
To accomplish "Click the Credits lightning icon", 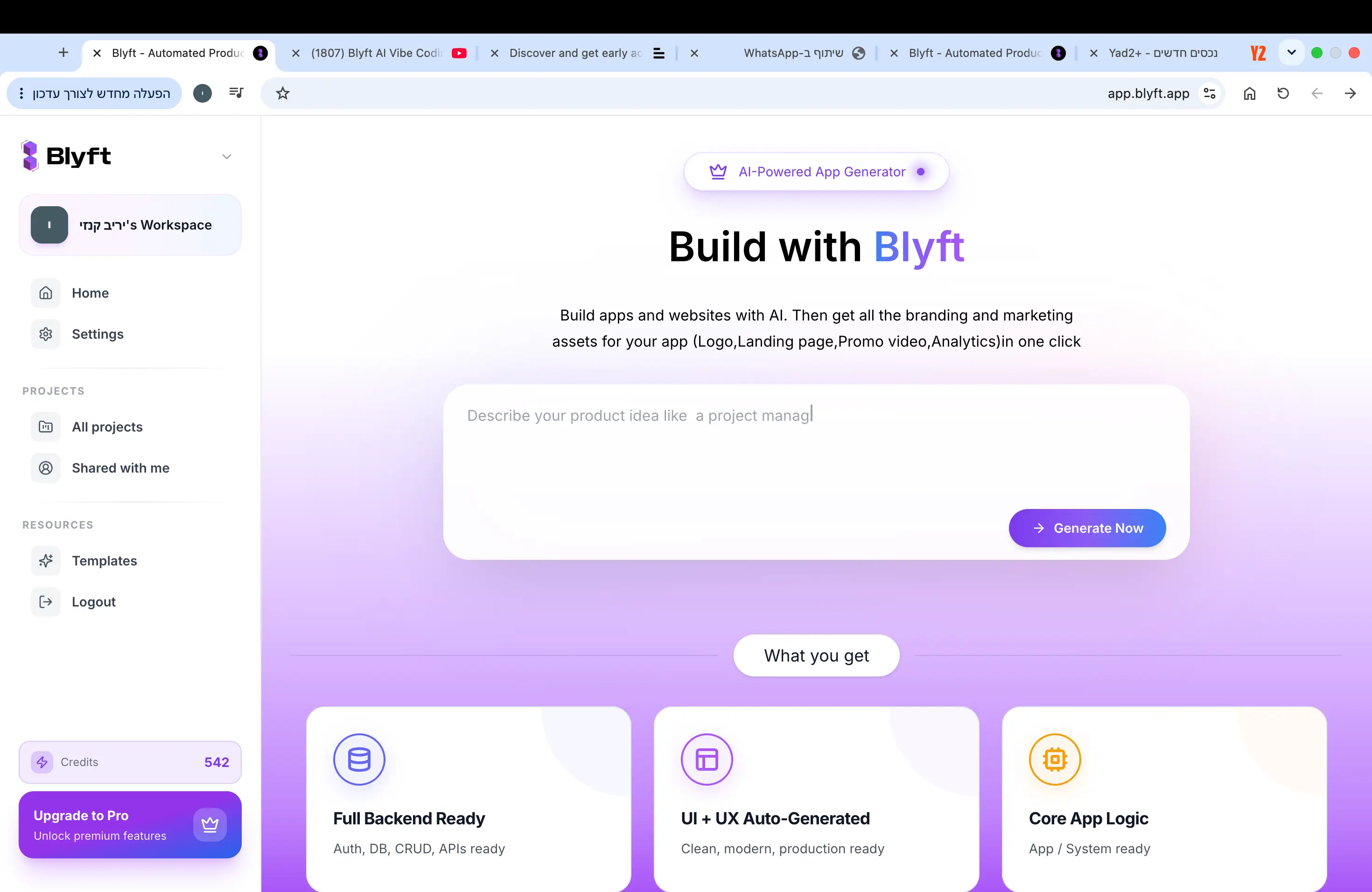I will (42, 762).
